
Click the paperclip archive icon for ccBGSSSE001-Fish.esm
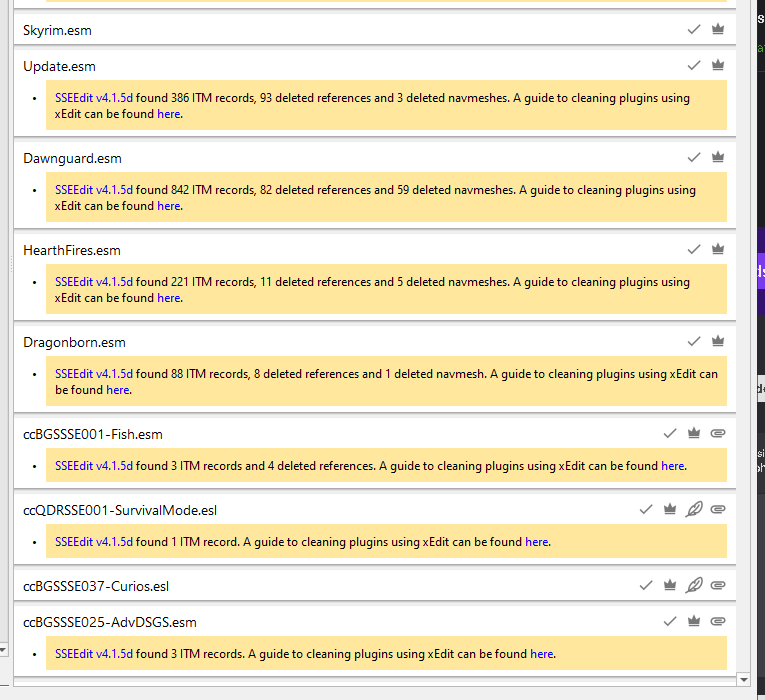pyautogui.click(x=718, y=433)
